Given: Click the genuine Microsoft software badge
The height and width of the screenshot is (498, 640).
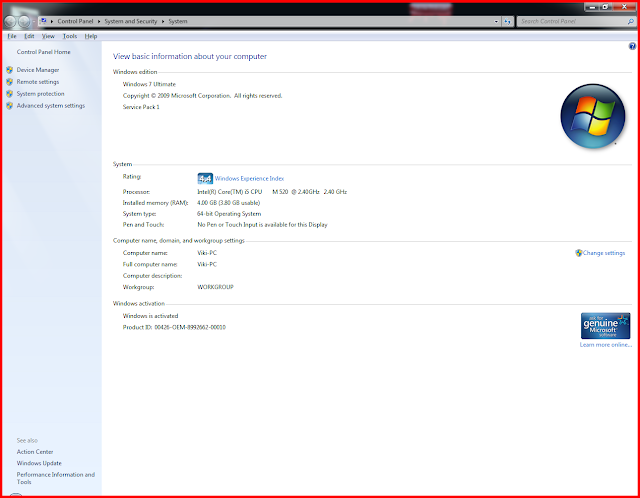Looking at the screenshot, I should 605,326.
